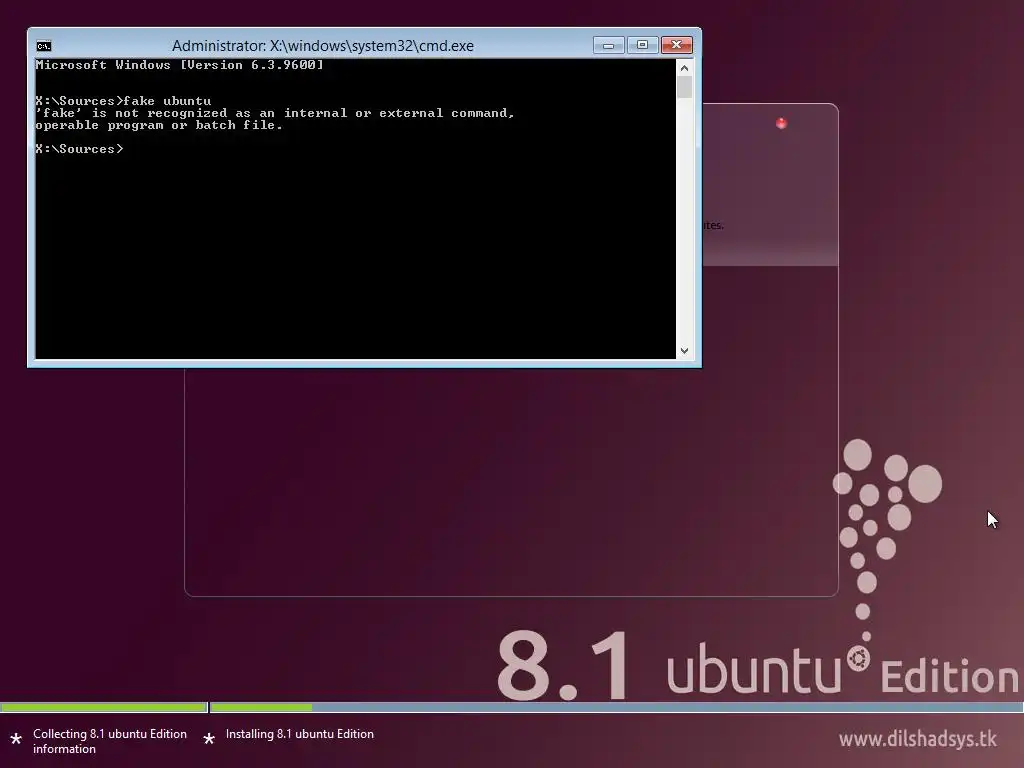
Task: Click the red dot on setup dialog
Action: pos(781,123)
